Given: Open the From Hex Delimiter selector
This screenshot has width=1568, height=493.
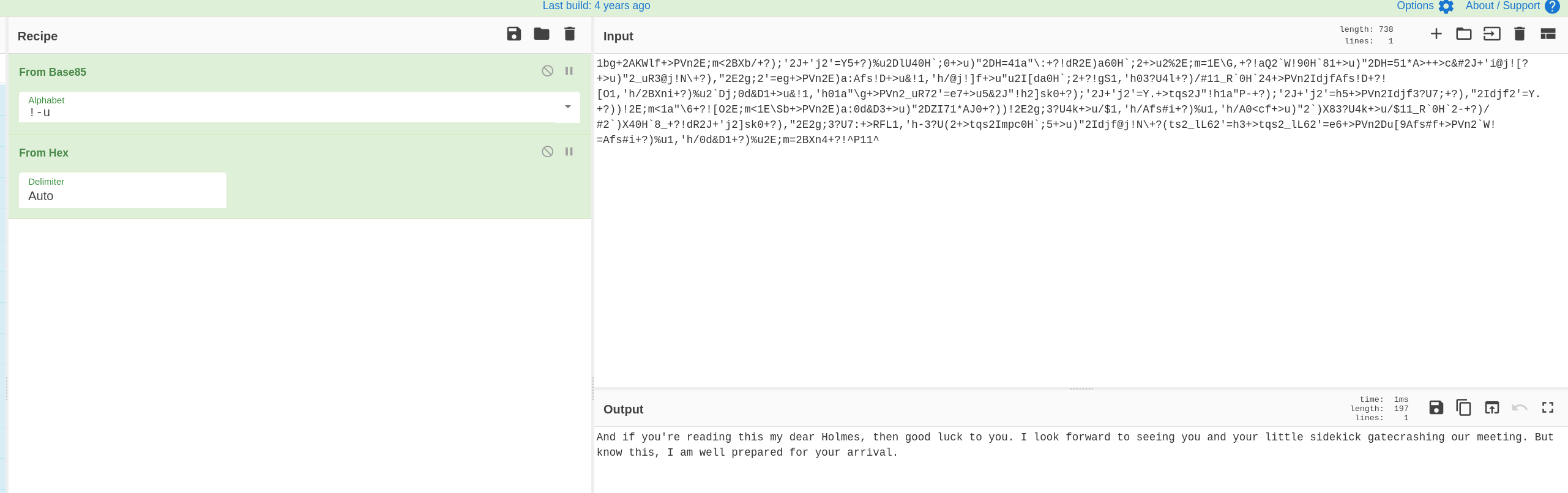Looking at the screenshot, I should [x=122, y=190].
